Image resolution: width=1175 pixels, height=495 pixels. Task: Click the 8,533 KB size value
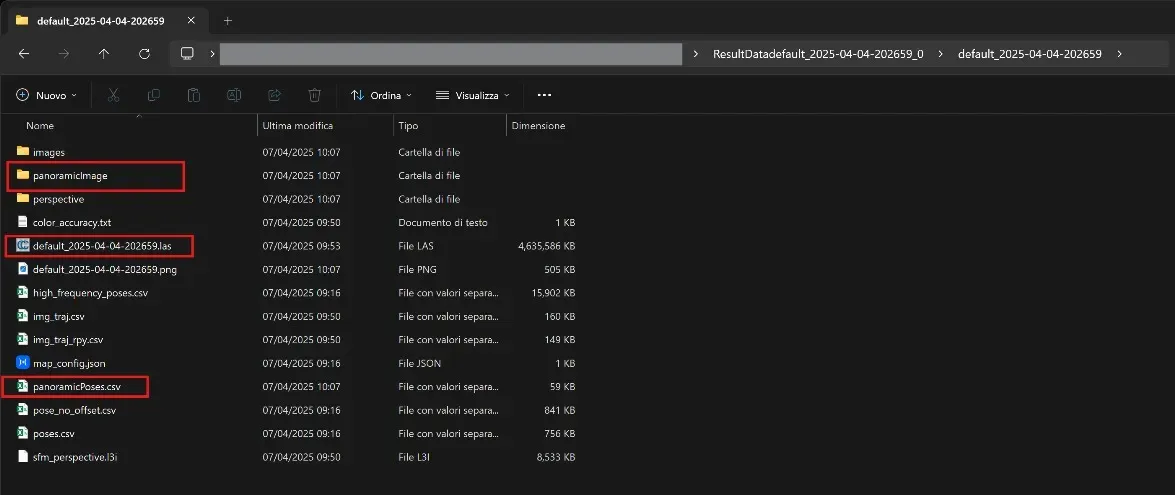tap(557, 456)
